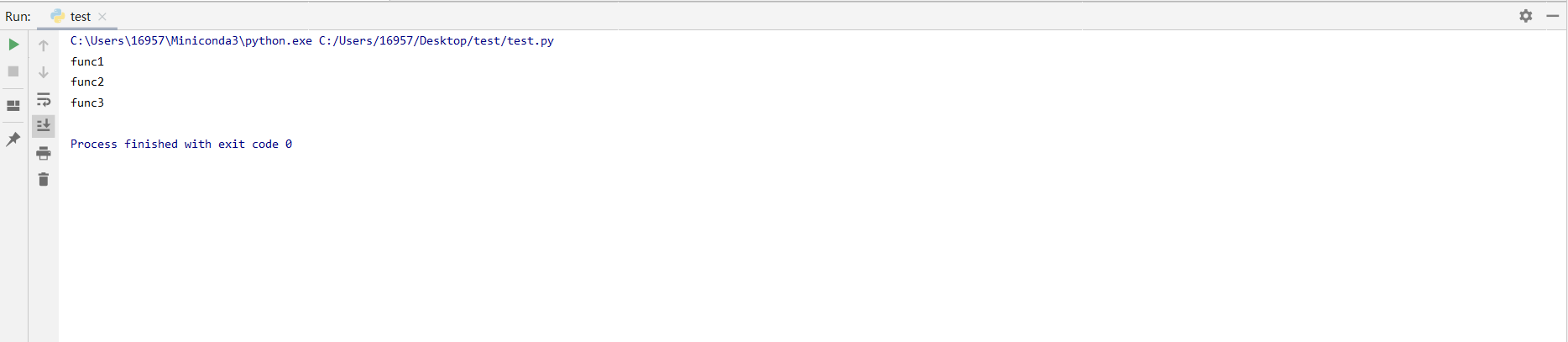Image resolution: width=1568 pixels, height=342 pixels.
Task: Click the Process finished exit code line
Action: (181, 144)
